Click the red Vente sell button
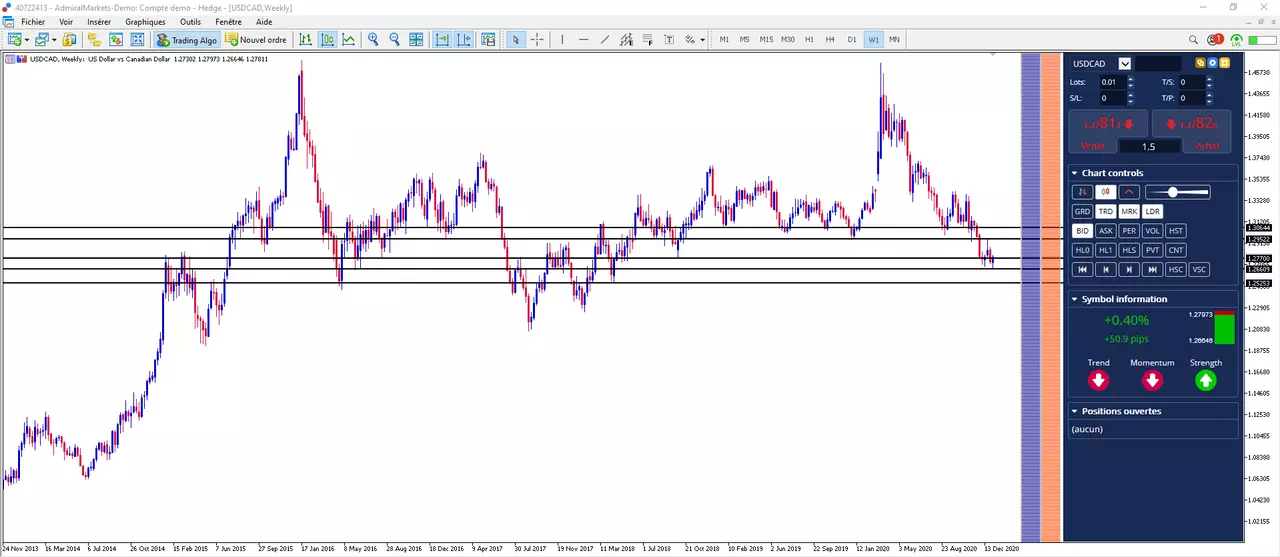1280x557 pixels. click(1108, 131)
